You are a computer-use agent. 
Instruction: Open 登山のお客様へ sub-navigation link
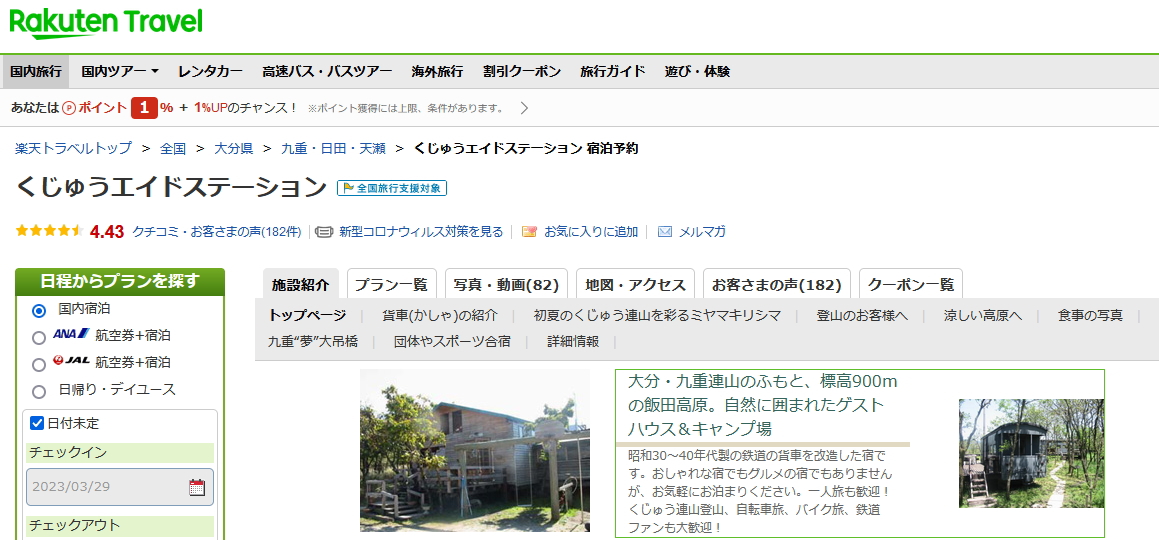(x=862, y=315)
